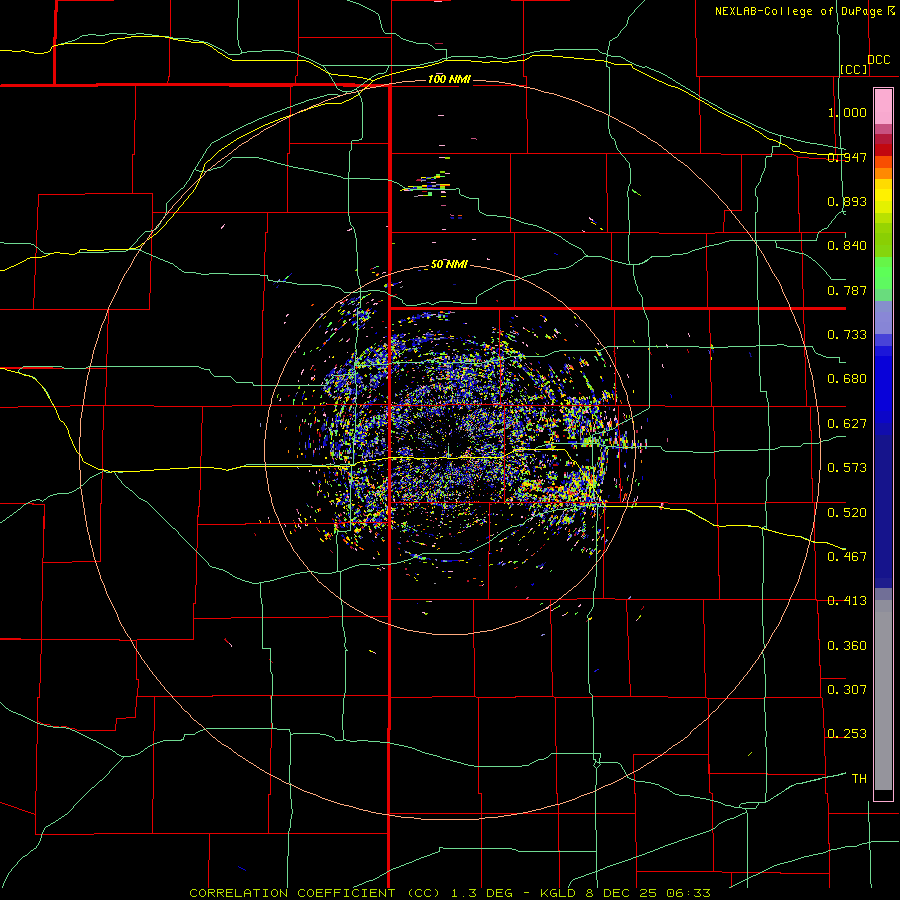Pick the gray segment of the color bar
Viewport: 900px width, 900px height.
[883, 695]
